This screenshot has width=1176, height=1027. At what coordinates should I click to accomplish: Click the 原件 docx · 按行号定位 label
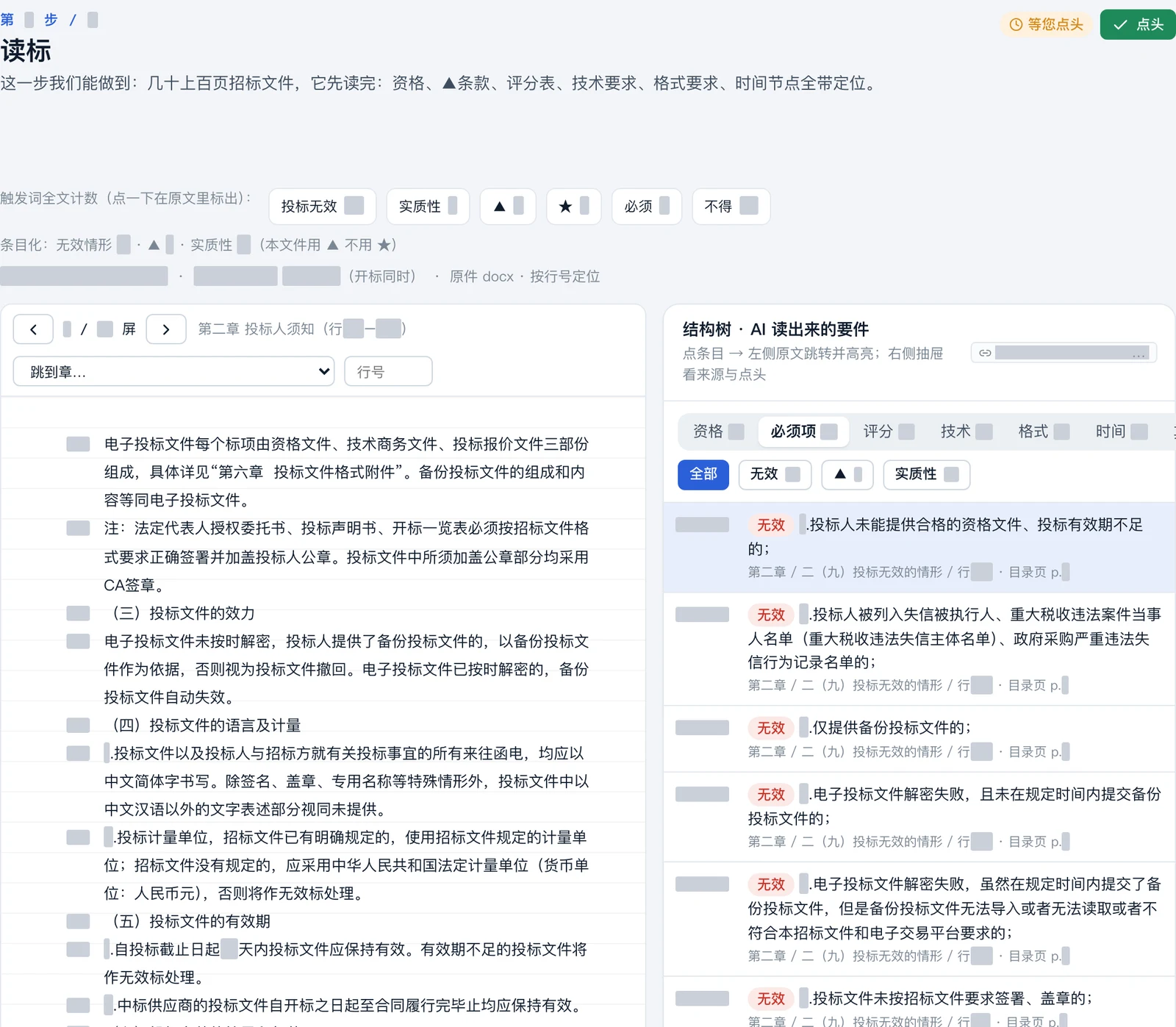point(525,276)
